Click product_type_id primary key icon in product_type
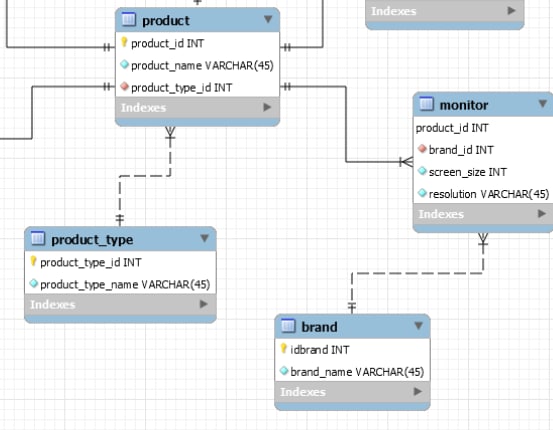553x430 pixels. click(x=34, y=261)
